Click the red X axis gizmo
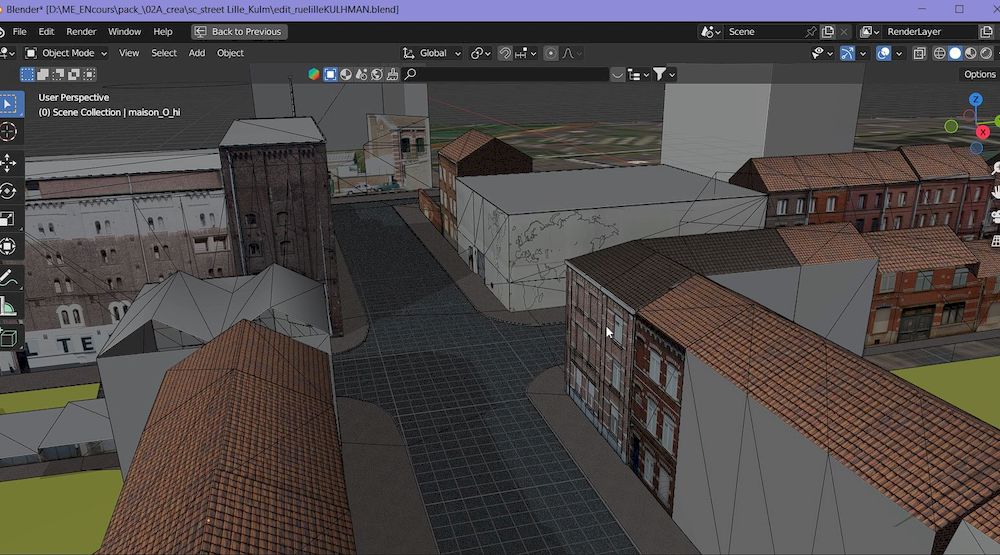Screen dimensions: 1000x555 pyautogui.click(x=982, y=132)
